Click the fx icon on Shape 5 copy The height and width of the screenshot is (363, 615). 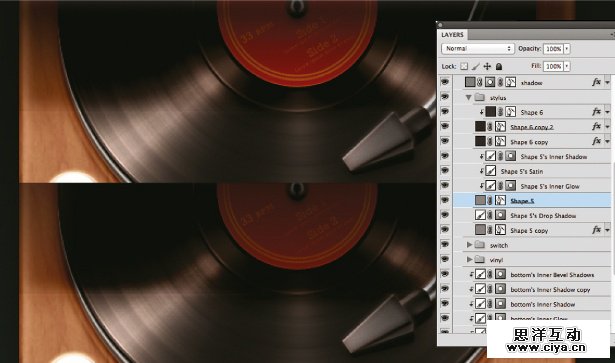(596, 230)
